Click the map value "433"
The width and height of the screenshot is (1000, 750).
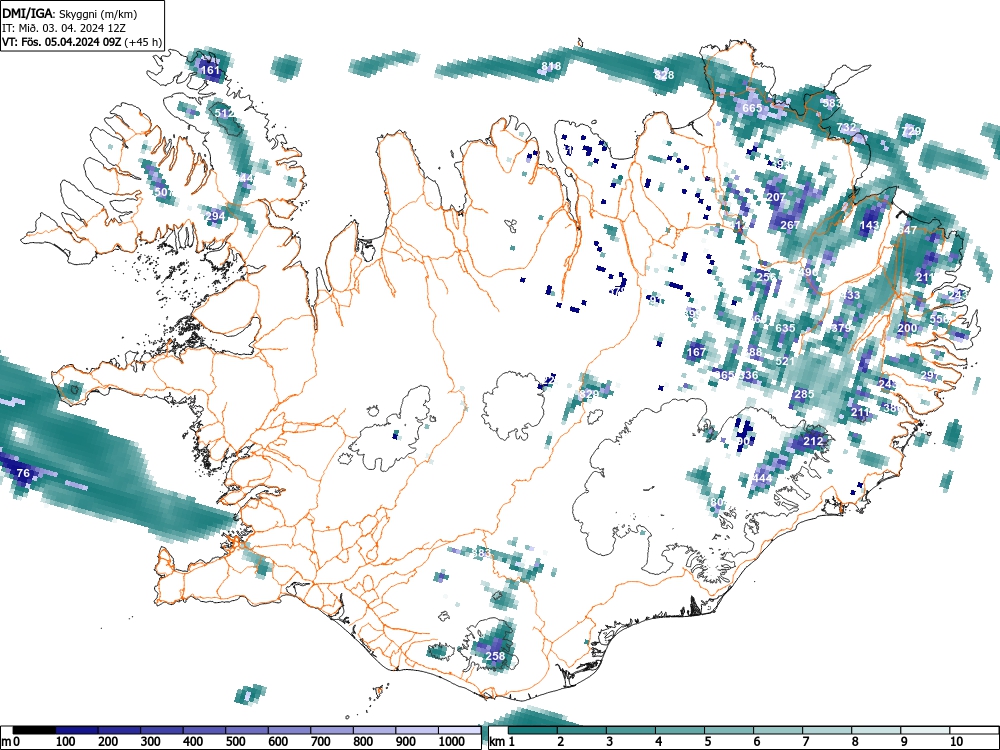[x=851, y=295]
